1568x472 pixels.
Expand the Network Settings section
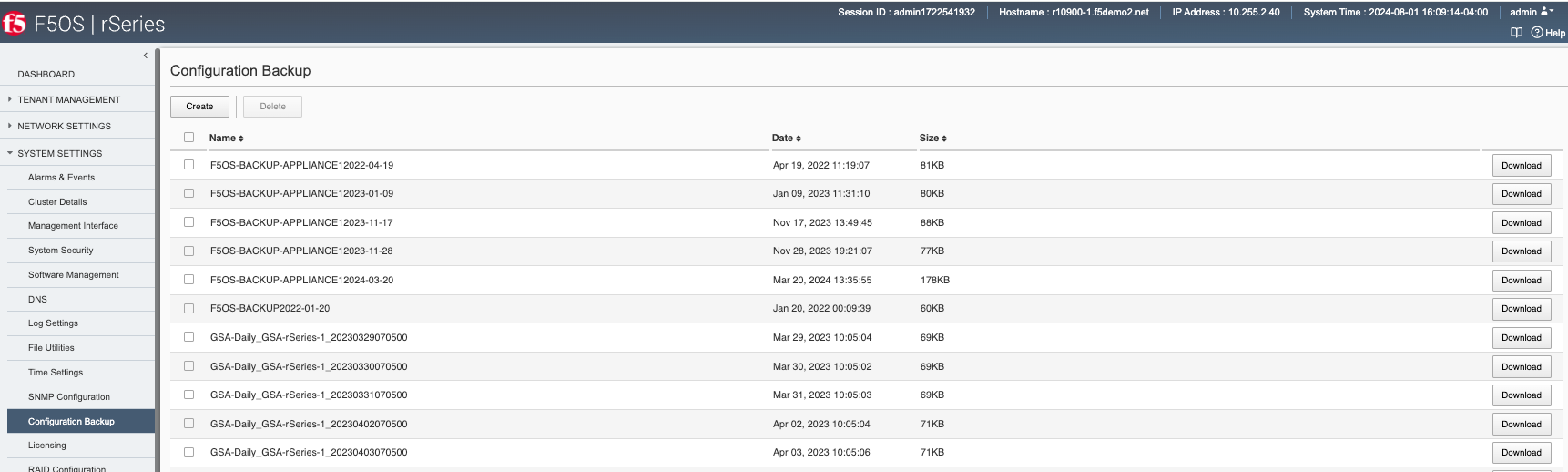(64, 126)
